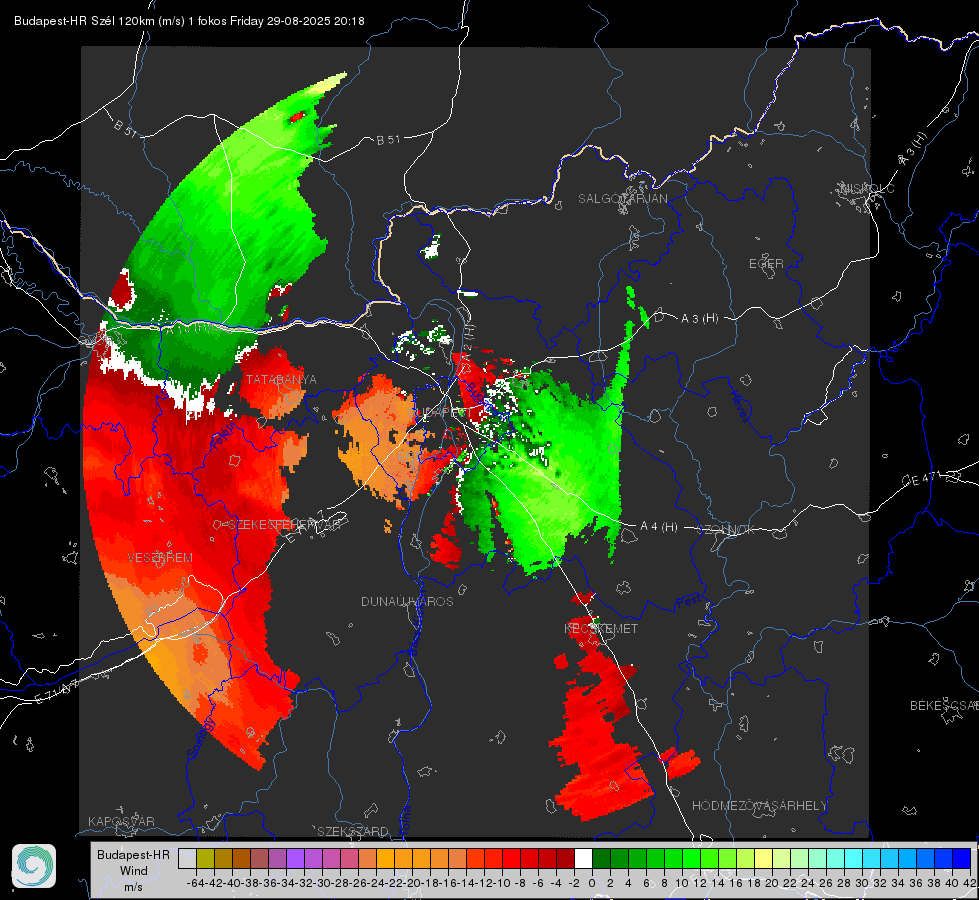Click the horizontal A 3 (H) label near Eger

(699, 319)
